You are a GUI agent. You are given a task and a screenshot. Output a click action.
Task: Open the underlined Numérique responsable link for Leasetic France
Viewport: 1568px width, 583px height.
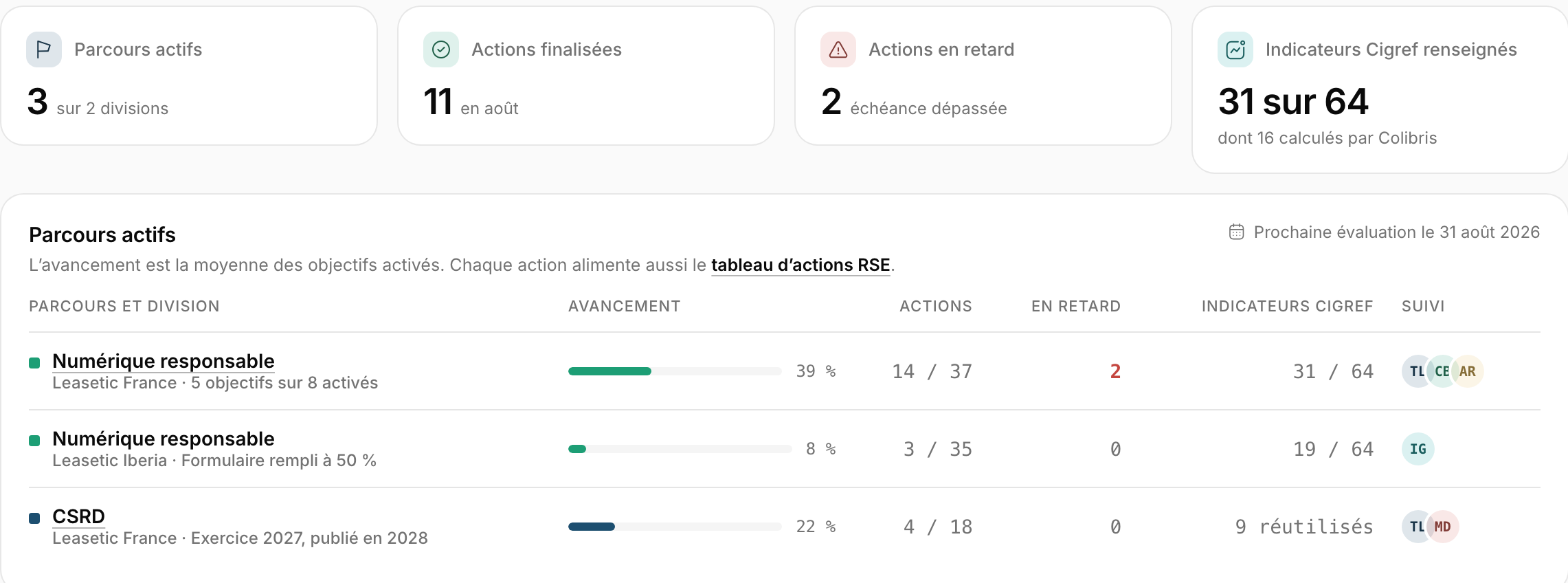click(x=164, y=361)
